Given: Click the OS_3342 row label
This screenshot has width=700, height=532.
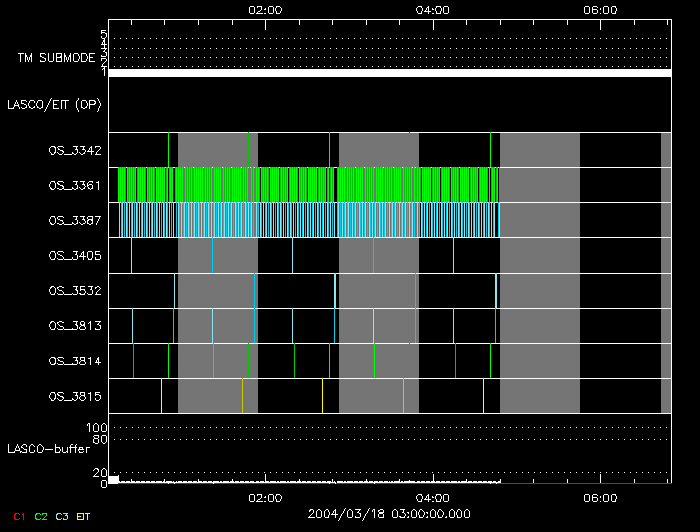Looking at the screenshot, I should (75, 150).
